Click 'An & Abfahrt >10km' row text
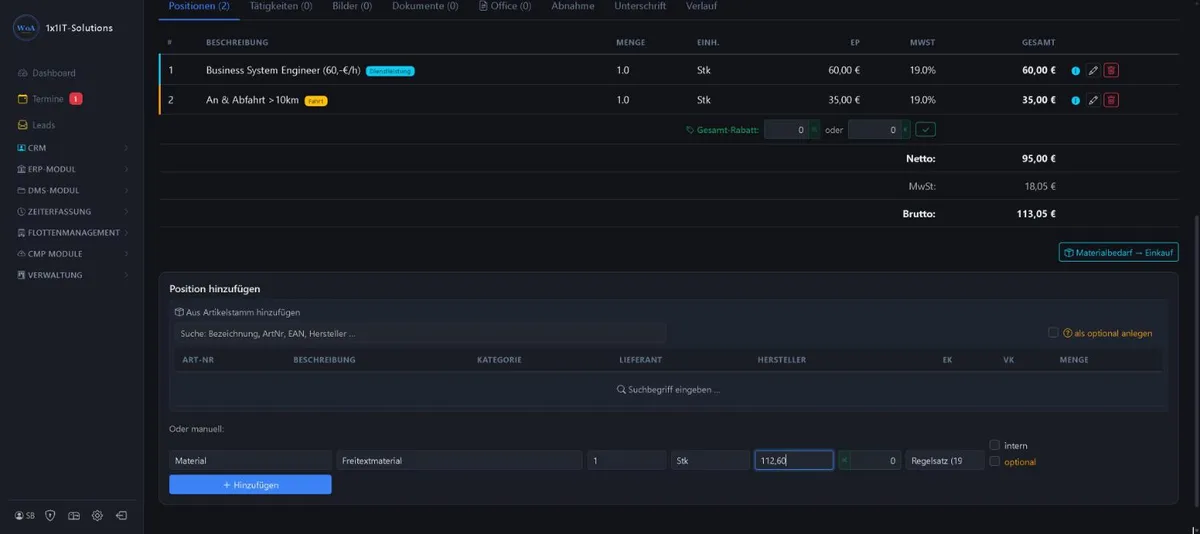Screen dimensions: 1200x534 pyautogui.click(x=252, y=100)
